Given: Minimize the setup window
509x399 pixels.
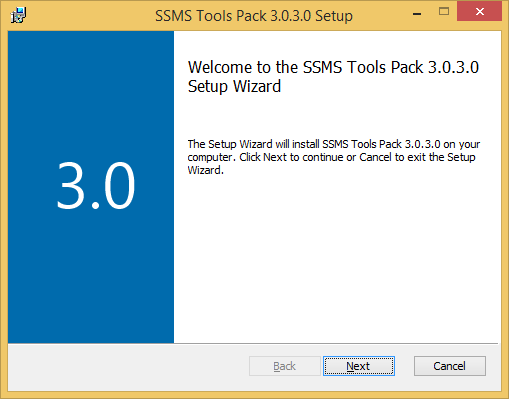Looking at the screenshot, I should pos(417,13).
